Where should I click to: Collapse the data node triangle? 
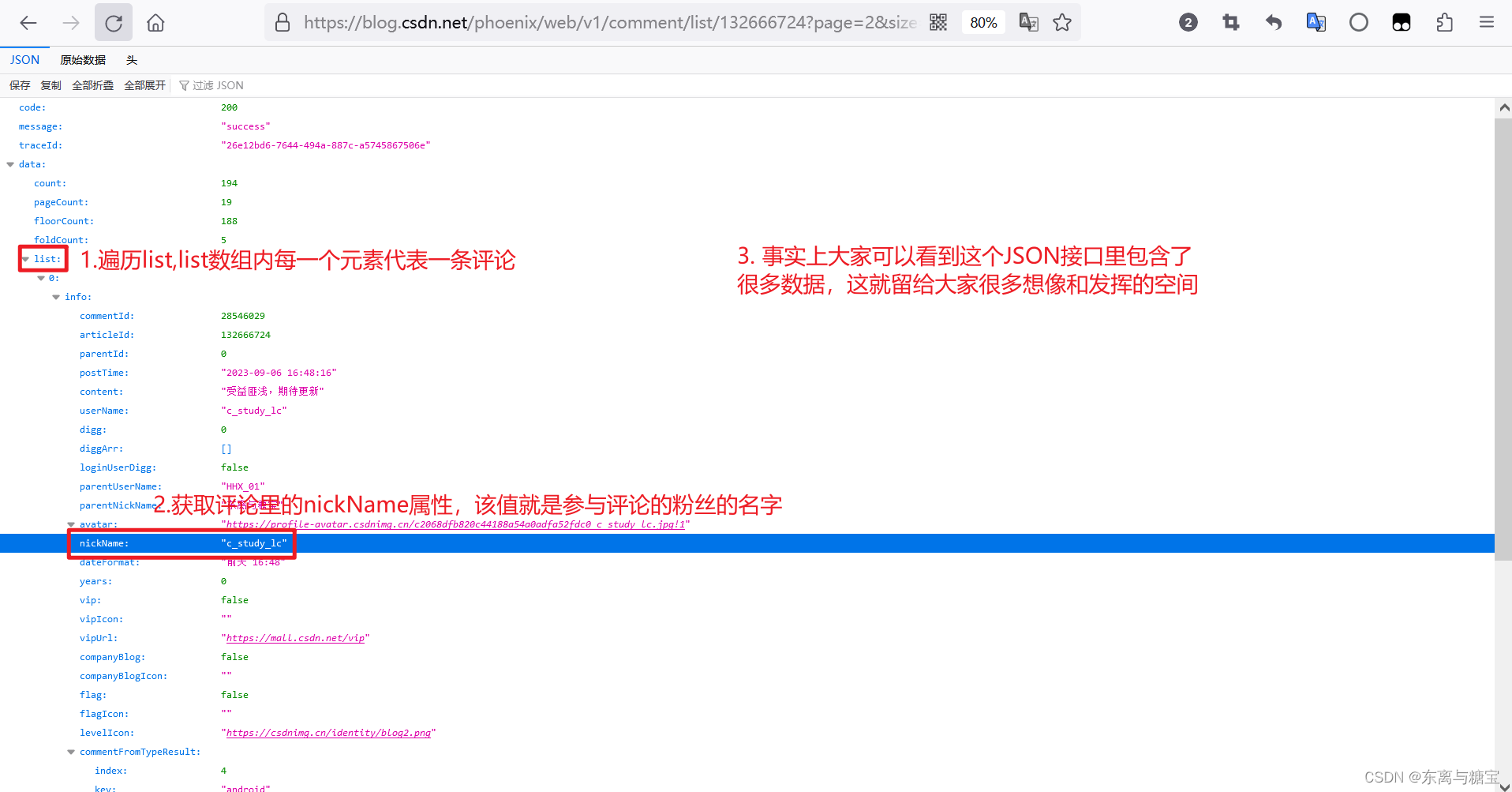pyautogui.click(x=10, y=164)
